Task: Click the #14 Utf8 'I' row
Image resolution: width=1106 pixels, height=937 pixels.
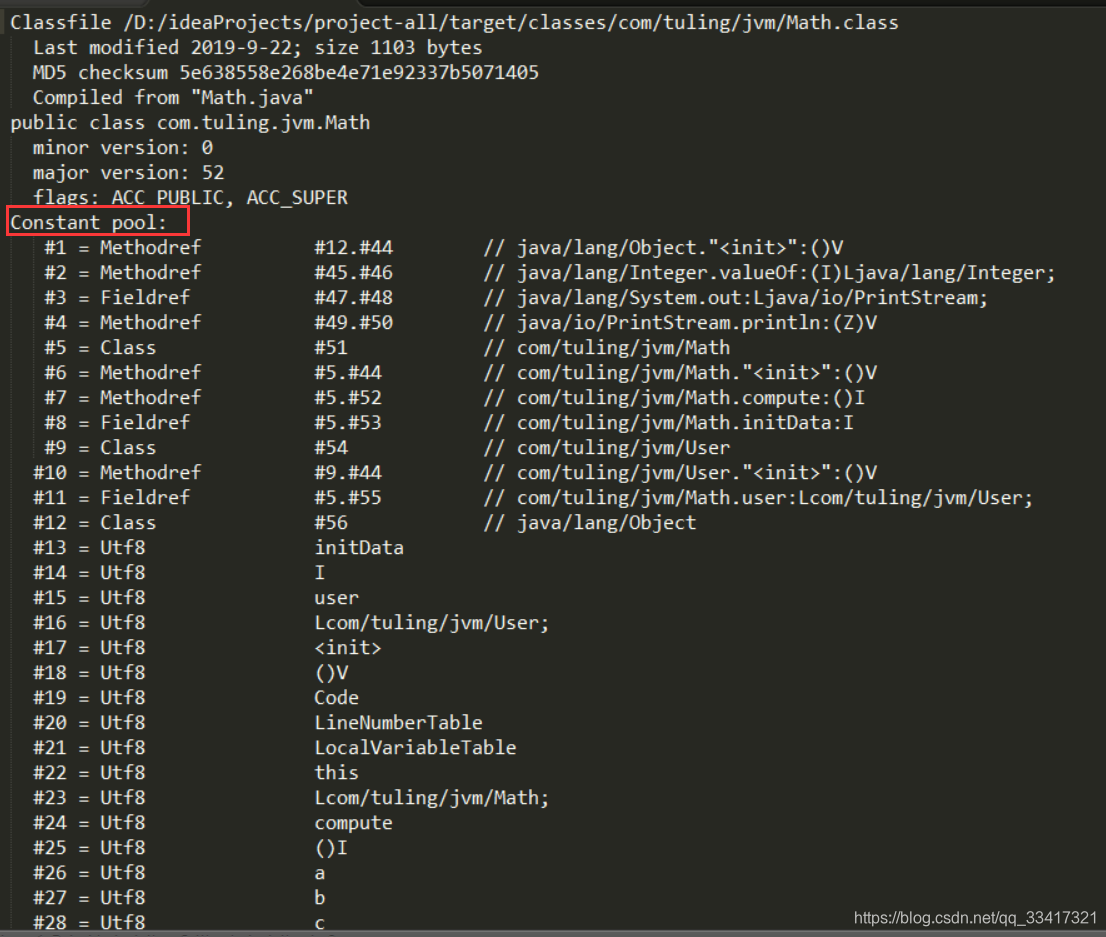Action: (179, 573)
